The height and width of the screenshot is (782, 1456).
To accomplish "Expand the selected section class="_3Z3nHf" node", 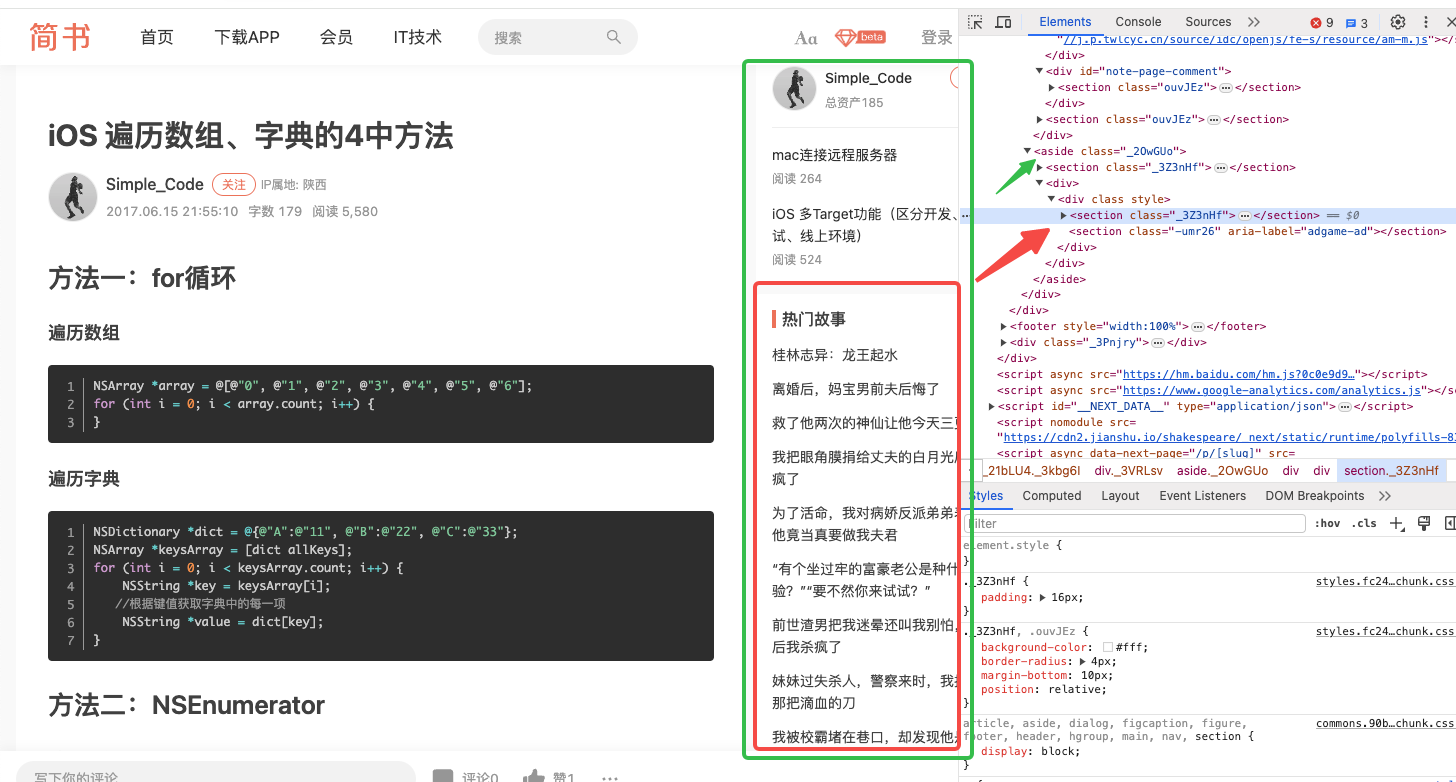I will (x=1063, y=215).
